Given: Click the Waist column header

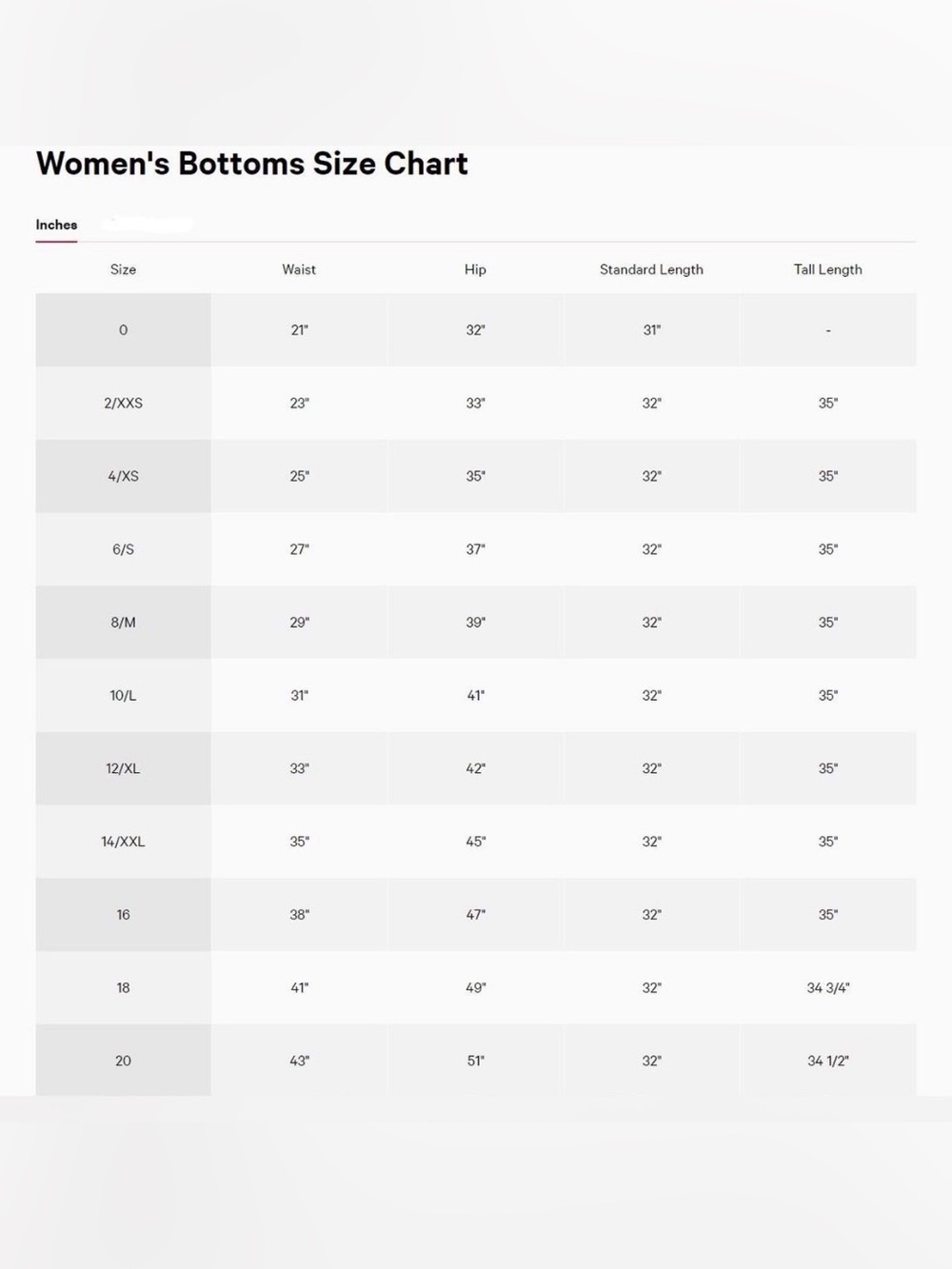Looking at the screenshot, I should coord(299,269).
